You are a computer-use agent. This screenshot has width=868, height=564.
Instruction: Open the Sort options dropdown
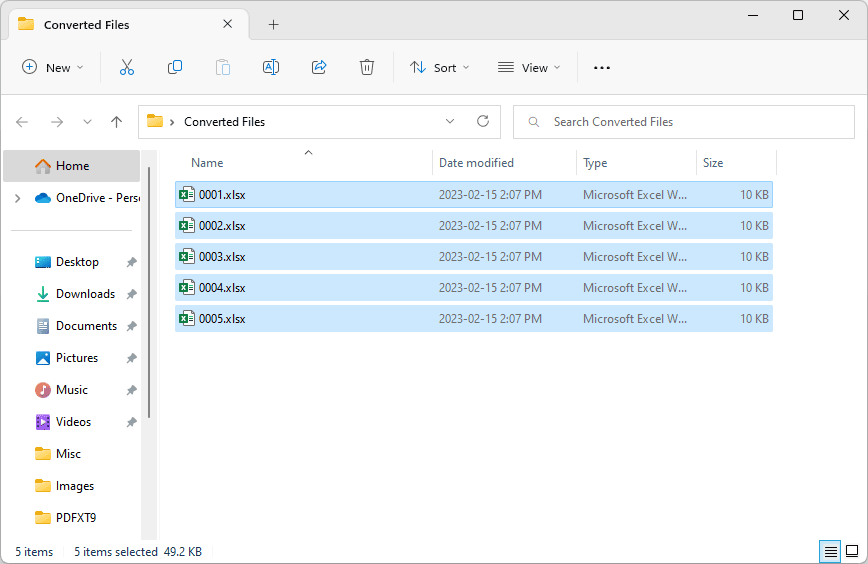[x=440, y=68]
